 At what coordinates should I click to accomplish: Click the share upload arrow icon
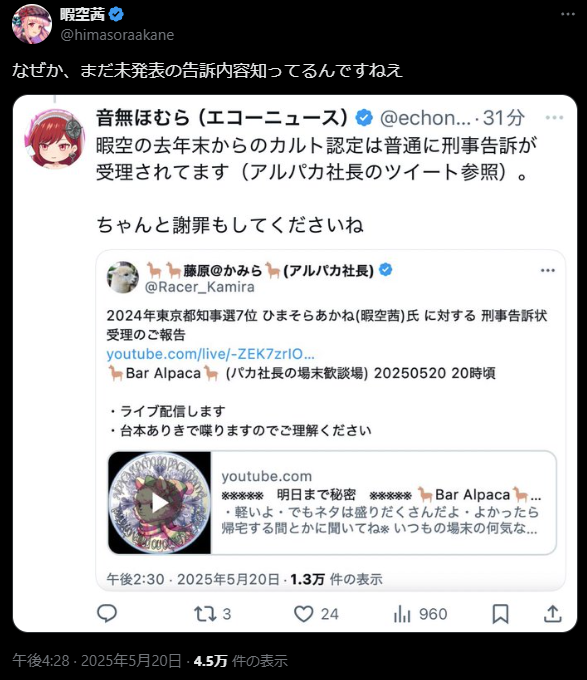tap(553, 614)
